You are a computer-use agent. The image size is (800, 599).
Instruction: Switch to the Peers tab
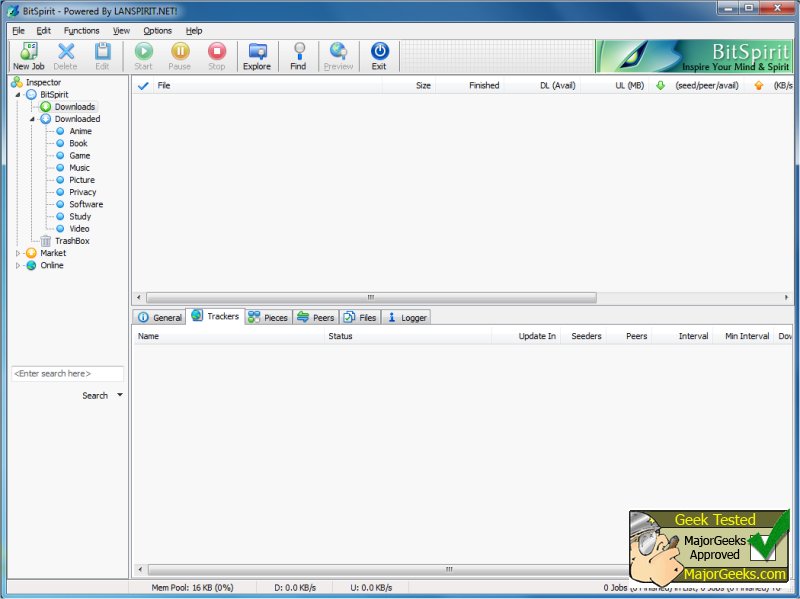pos(316,317)
